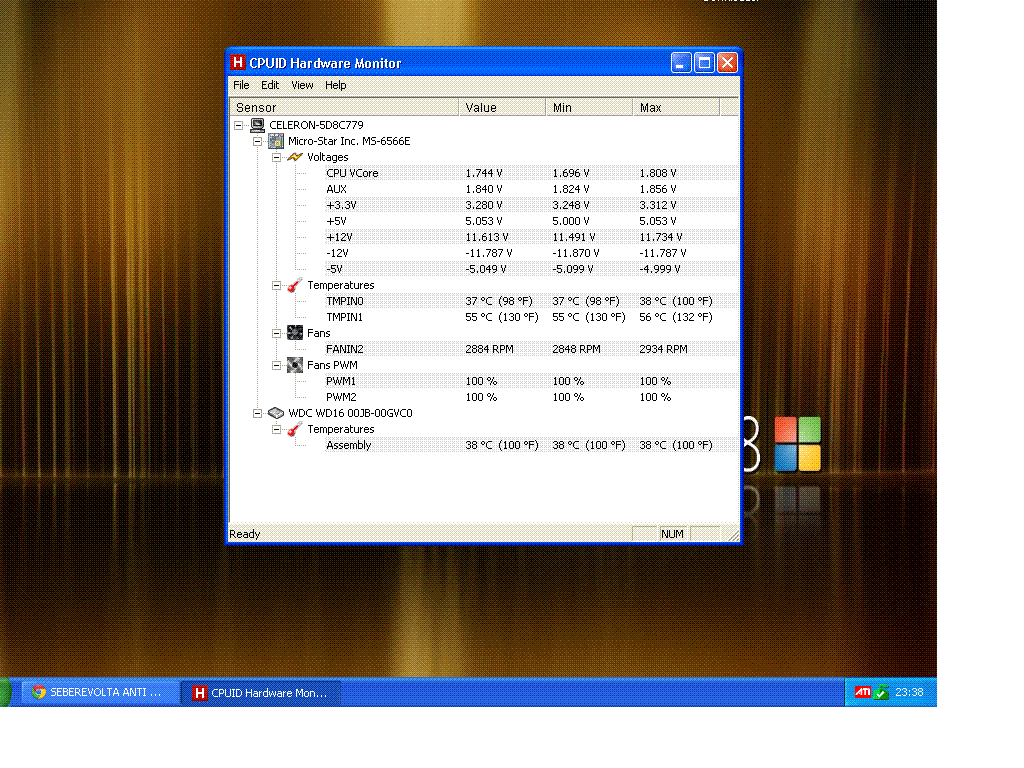
Task: Open the View menu
Action: 302,85
